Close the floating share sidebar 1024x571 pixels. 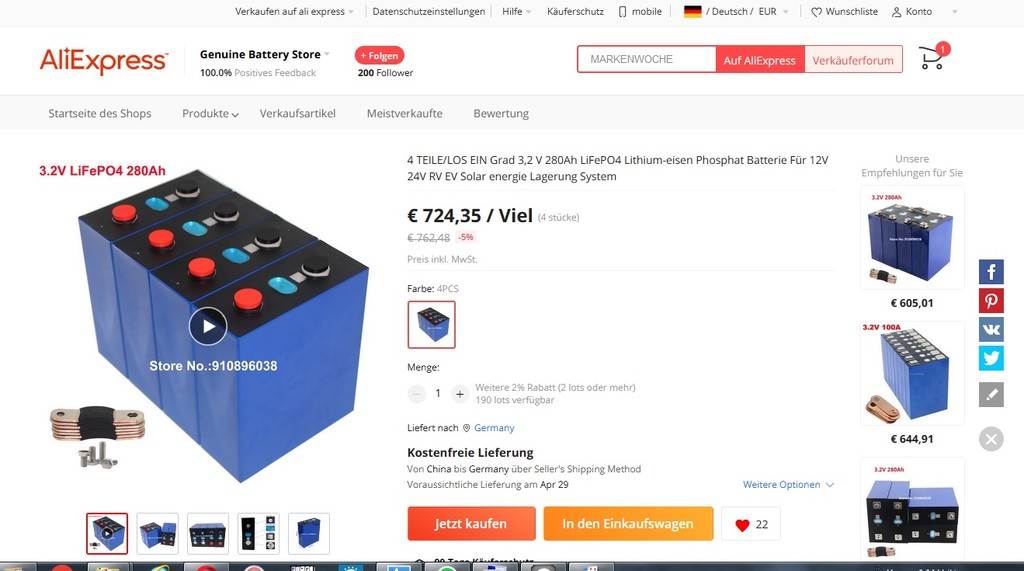tap(991, 439)
